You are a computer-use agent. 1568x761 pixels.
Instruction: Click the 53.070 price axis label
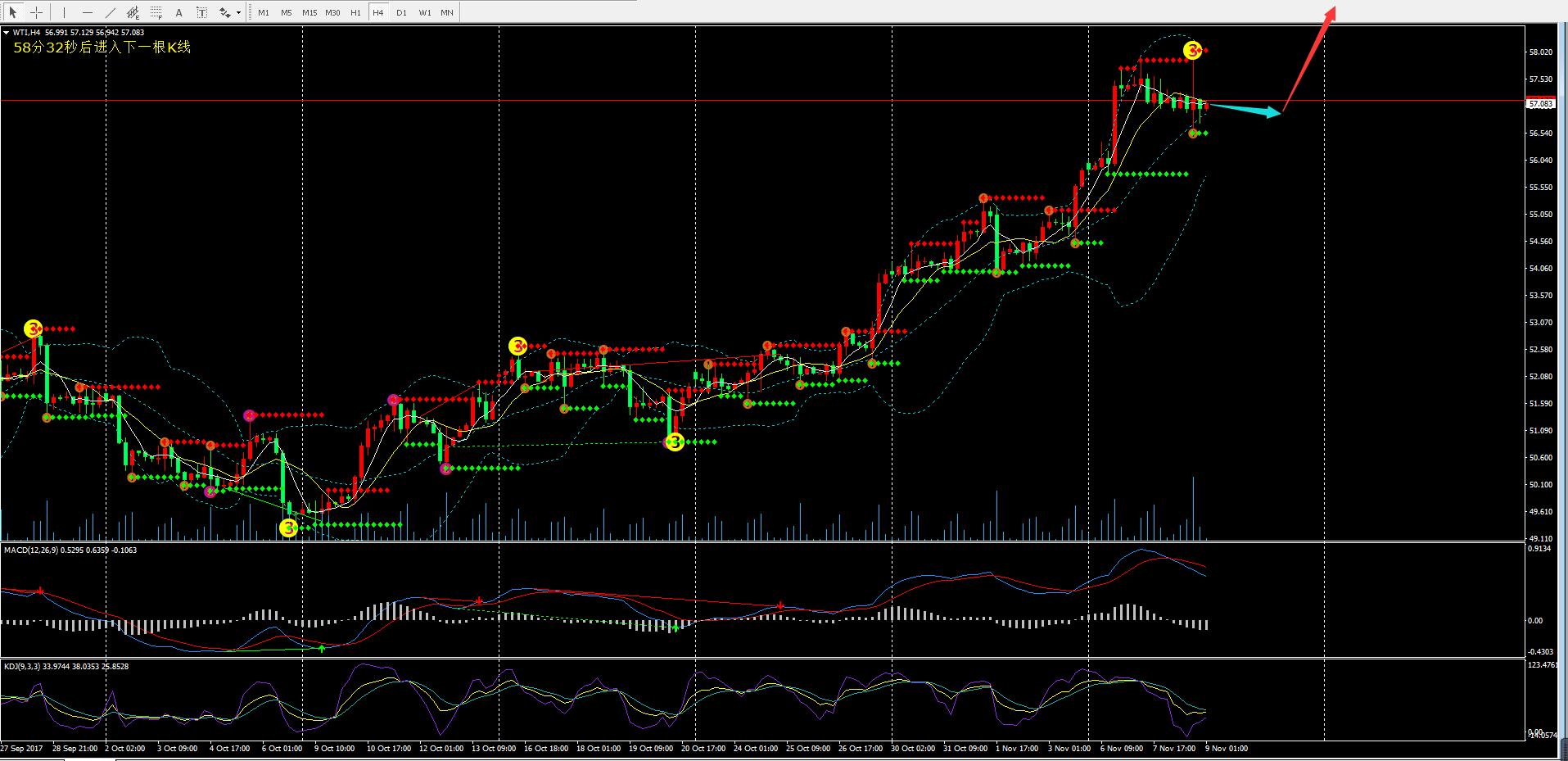pyautogui.click(x=1540, y=323)
